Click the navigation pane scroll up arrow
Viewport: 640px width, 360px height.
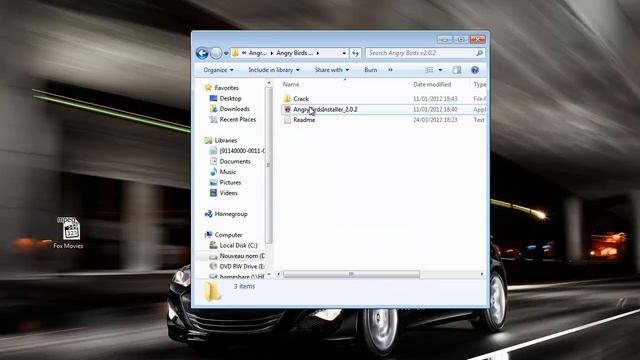tap(269, 83)
